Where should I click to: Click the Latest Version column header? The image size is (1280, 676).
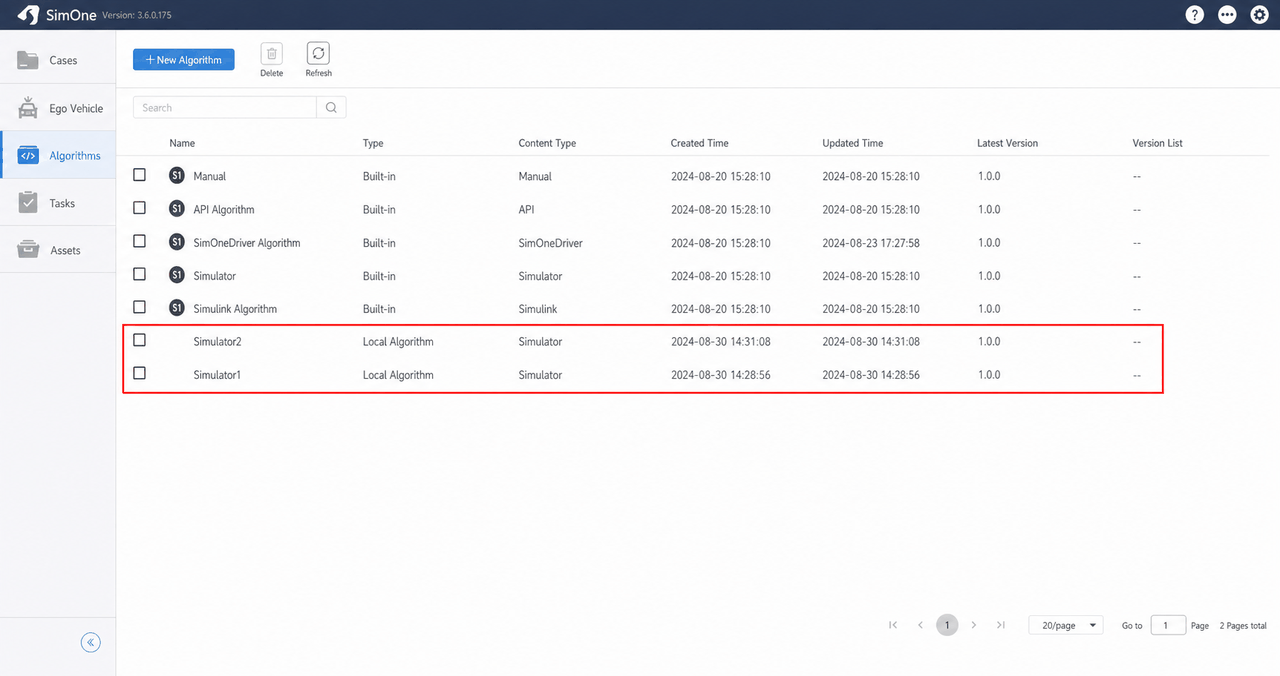coord(1008,143)
